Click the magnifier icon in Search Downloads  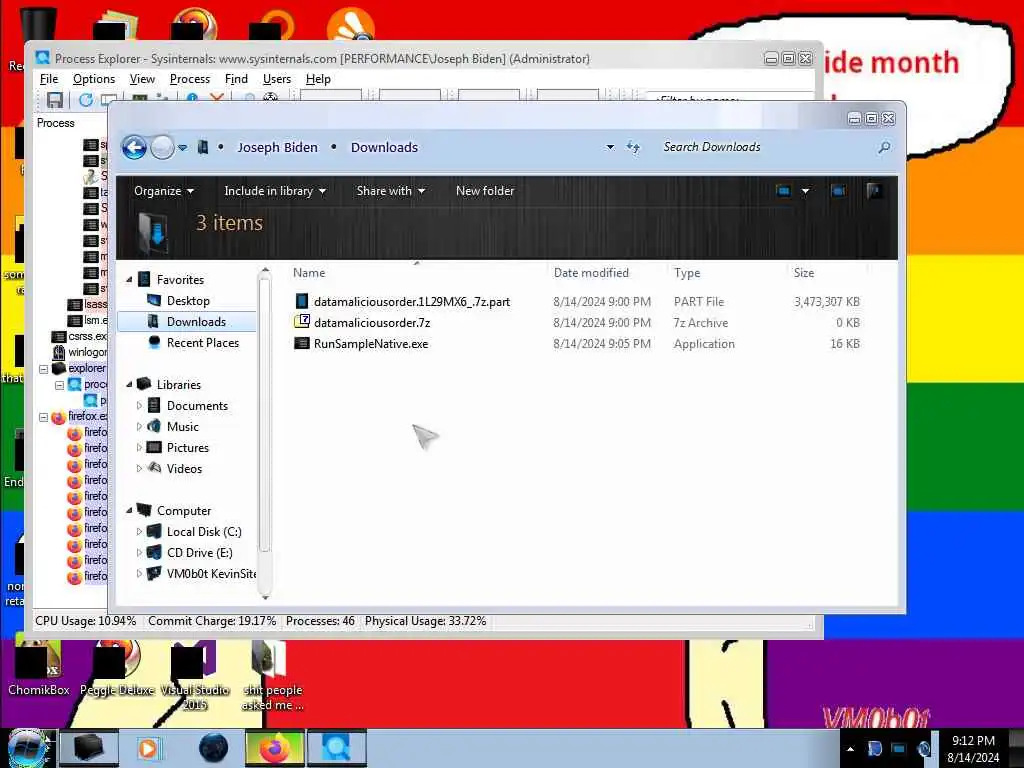[884, 147]
